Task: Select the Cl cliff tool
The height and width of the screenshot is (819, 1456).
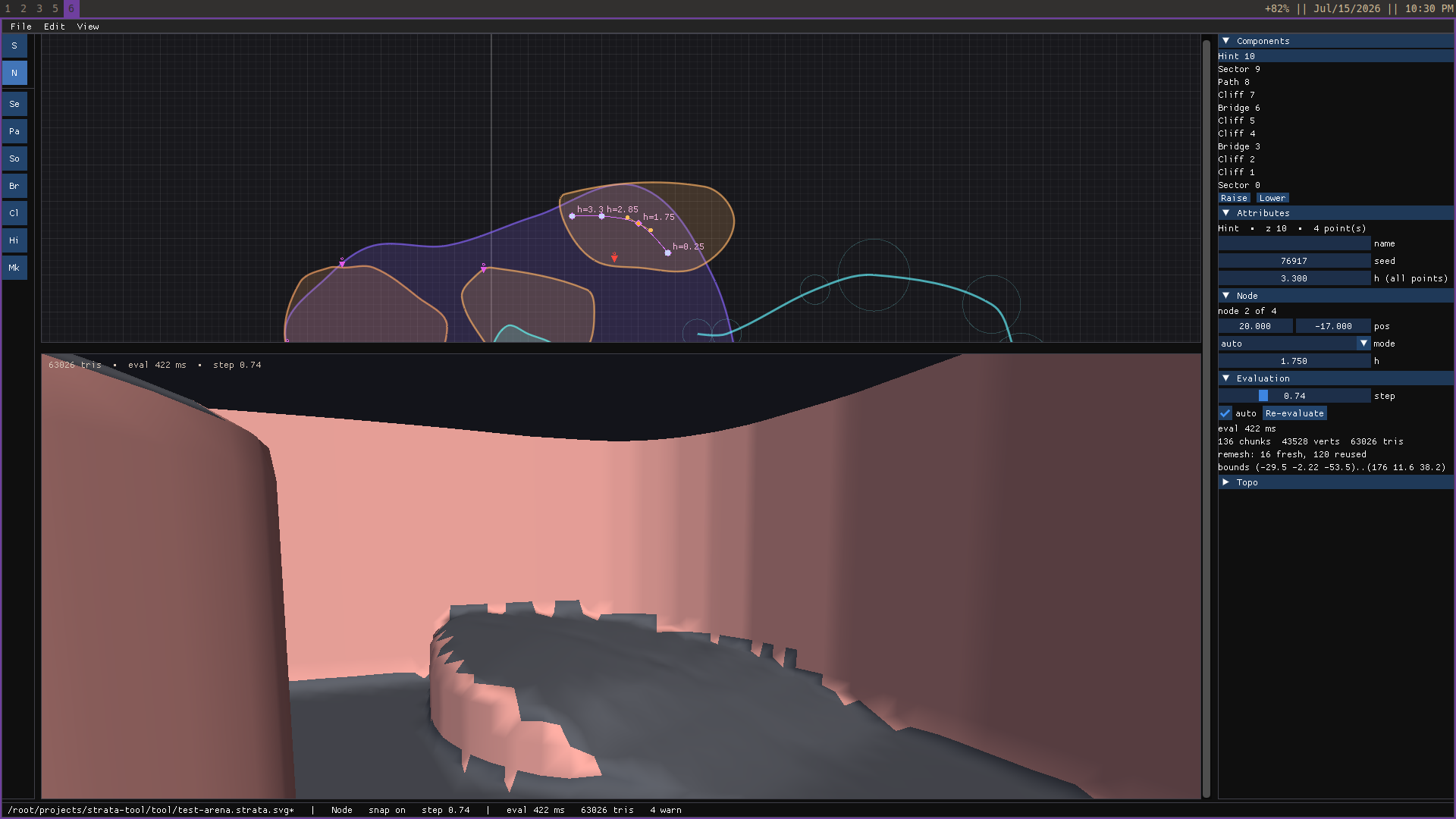Action: 14,213
